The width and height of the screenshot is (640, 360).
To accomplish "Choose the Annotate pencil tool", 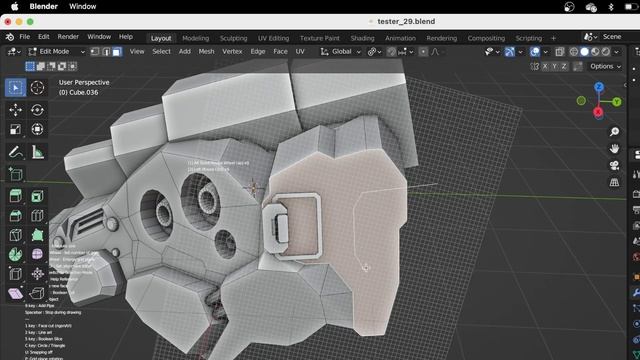I will pyautogui.click(x=16, y=152).
